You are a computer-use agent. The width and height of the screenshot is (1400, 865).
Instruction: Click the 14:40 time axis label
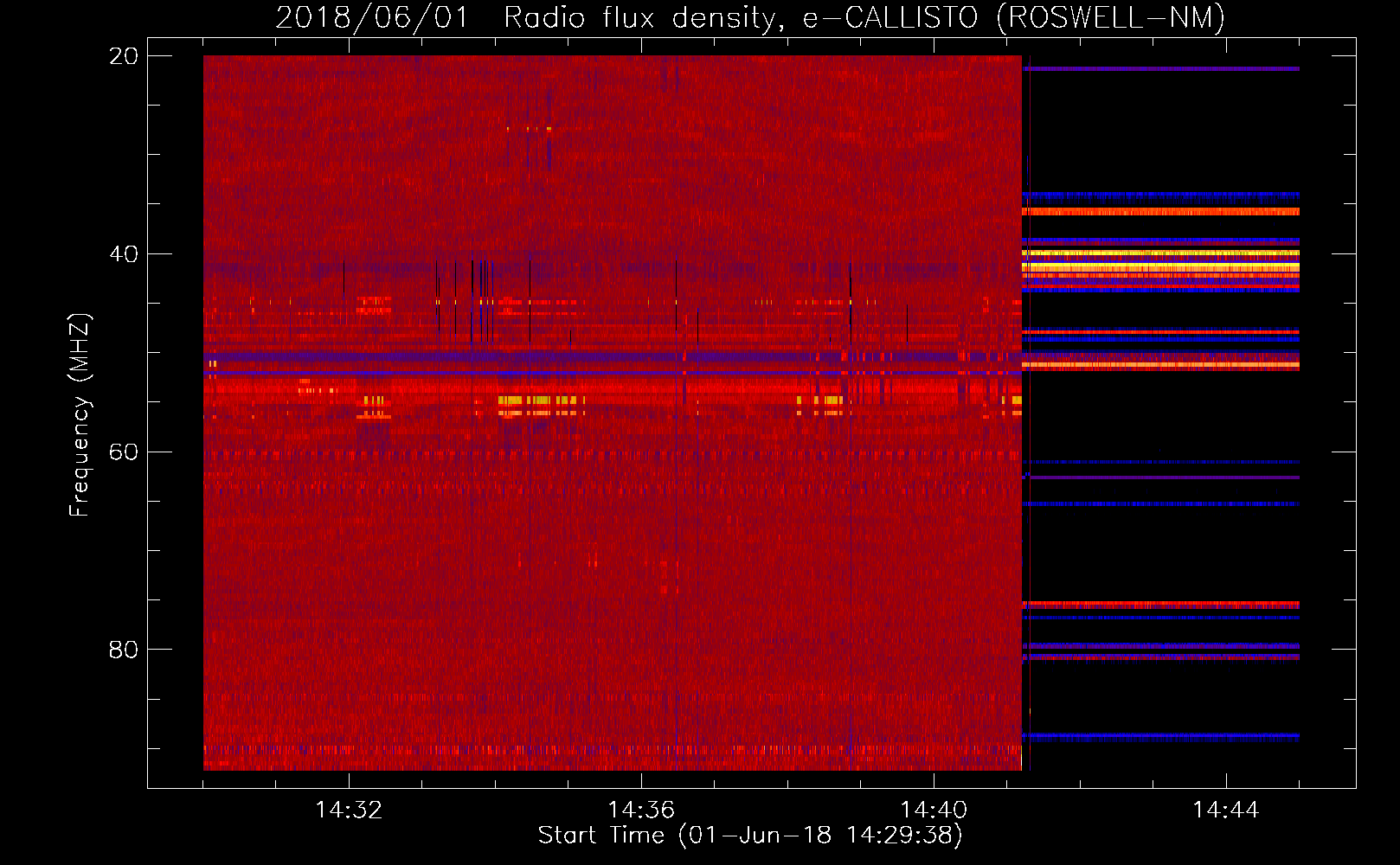coord(934,811)
